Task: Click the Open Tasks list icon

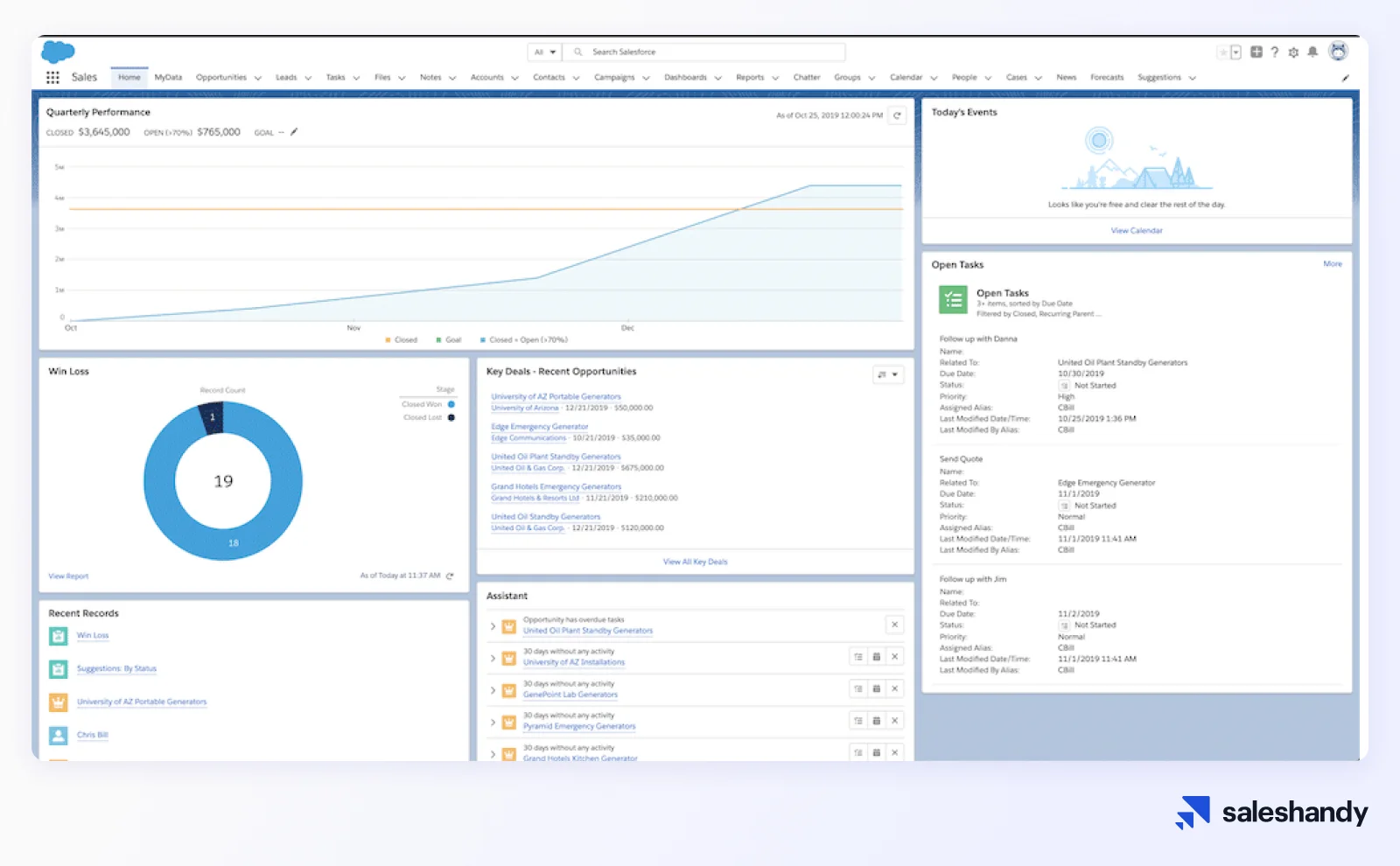Action: point(953,299)
